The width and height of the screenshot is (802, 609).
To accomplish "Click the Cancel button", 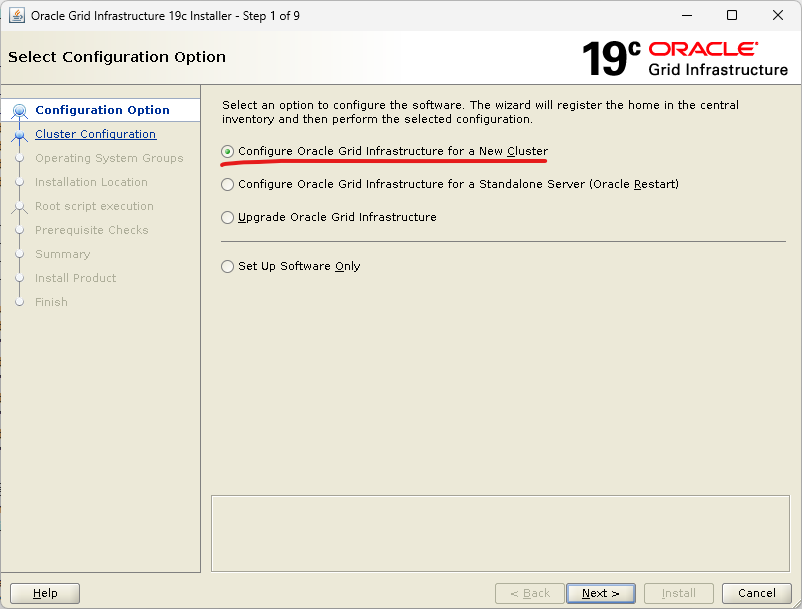I will (x=756, y=593).
